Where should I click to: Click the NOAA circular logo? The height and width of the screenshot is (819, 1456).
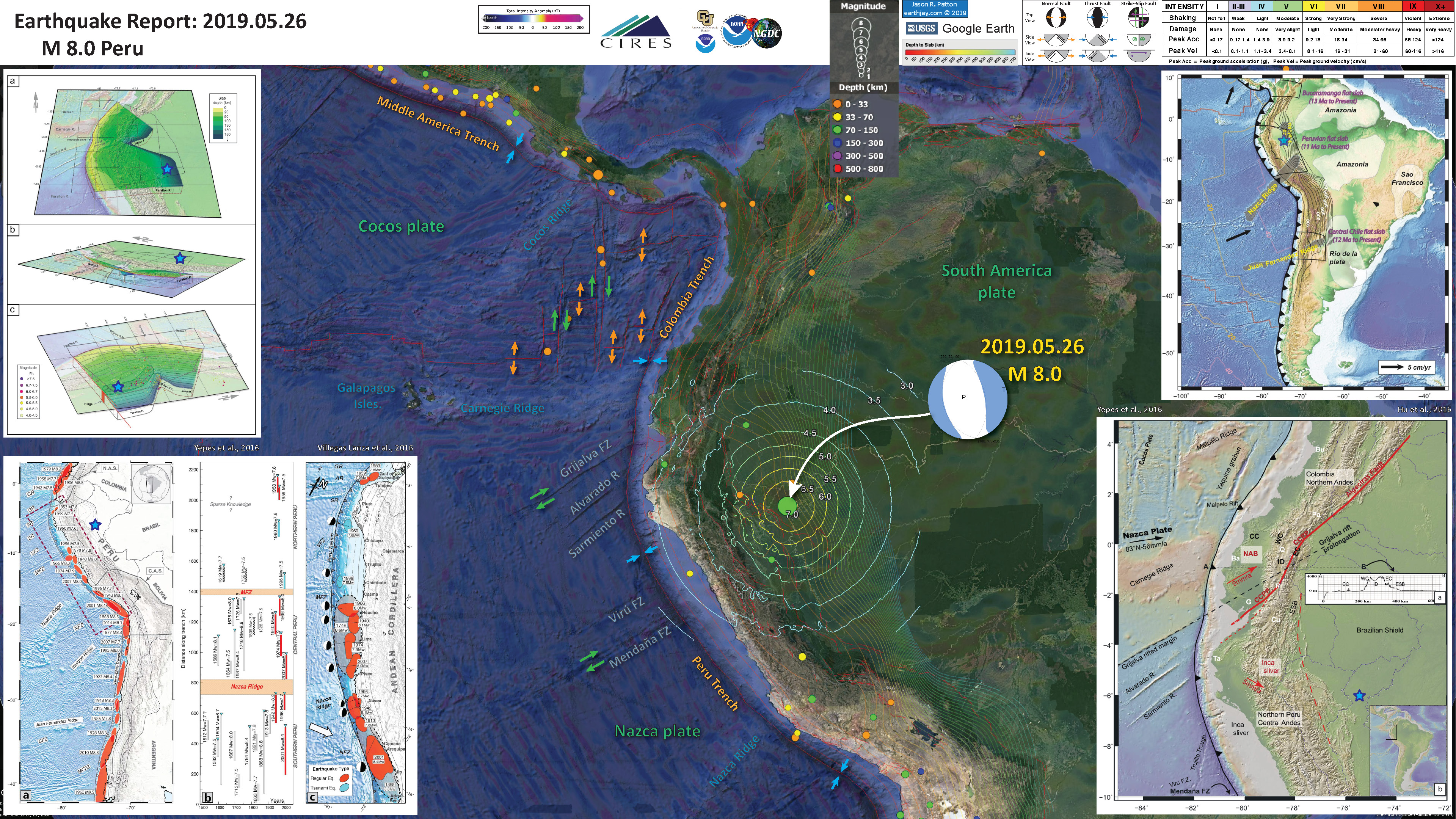737,30
